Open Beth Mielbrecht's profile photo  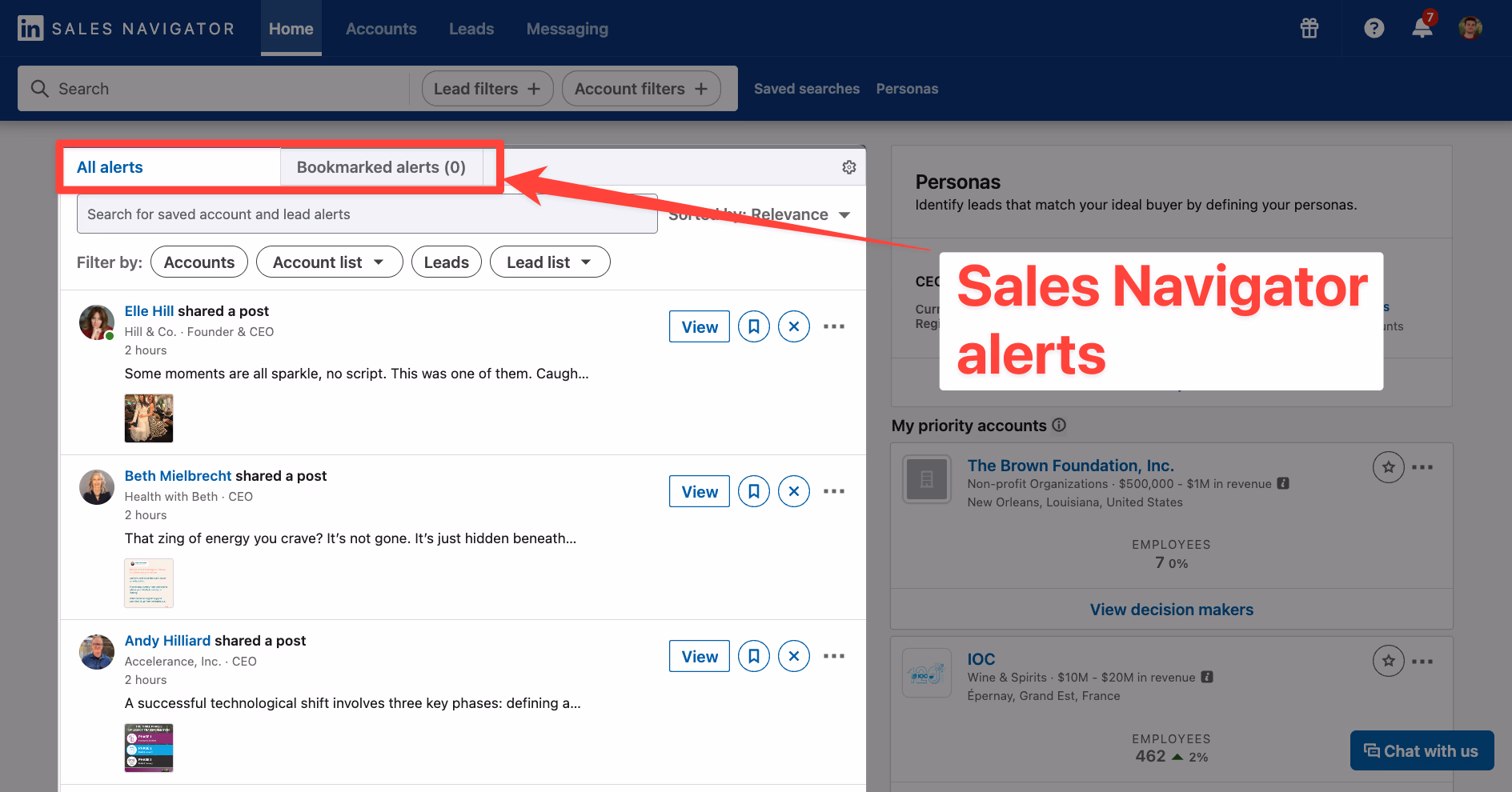click(97, 487)
